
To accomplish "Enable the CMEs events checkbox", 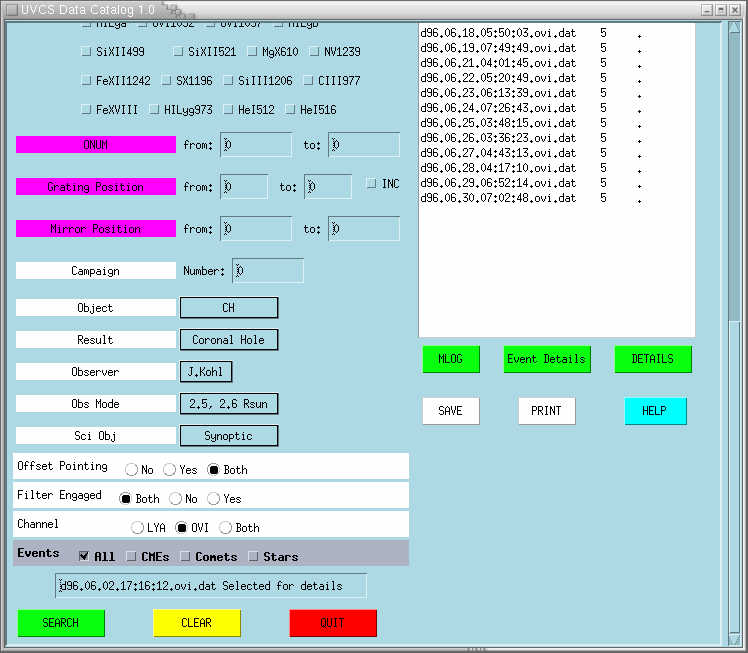I will point(133,557).
